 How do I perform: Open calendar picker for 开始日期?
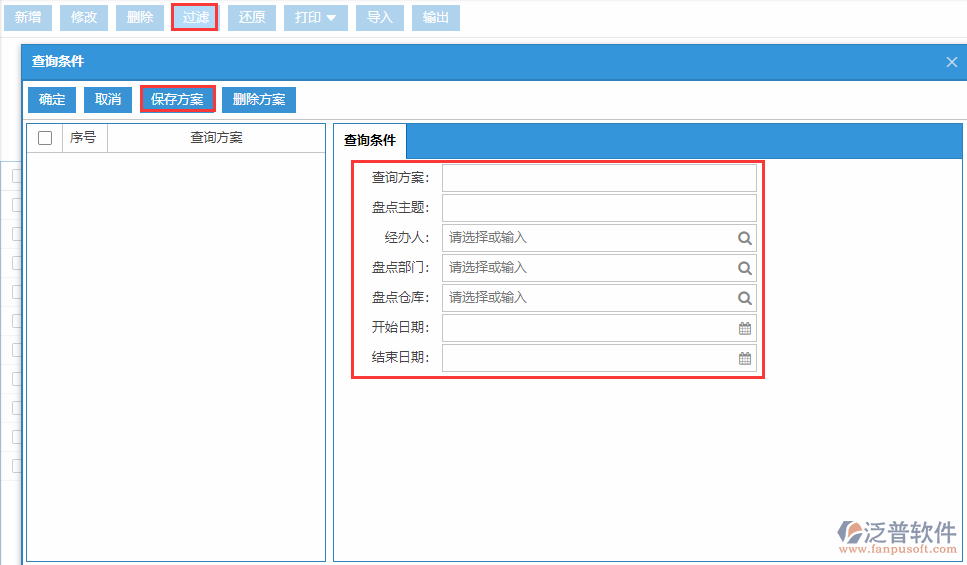[745, 328]
